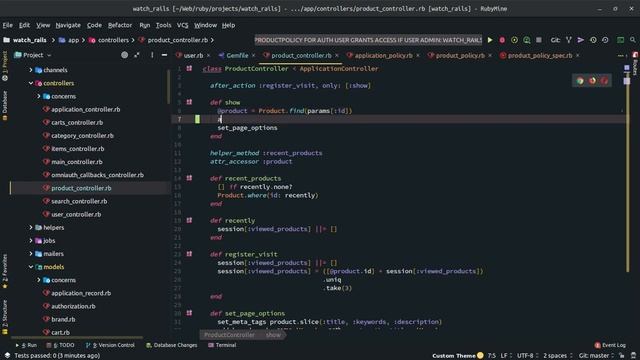Image resolution: width=640 pixels, height=360 pixels.
Task: Click the Custom Theme smiley icon
Action: (x=480, y=356)
